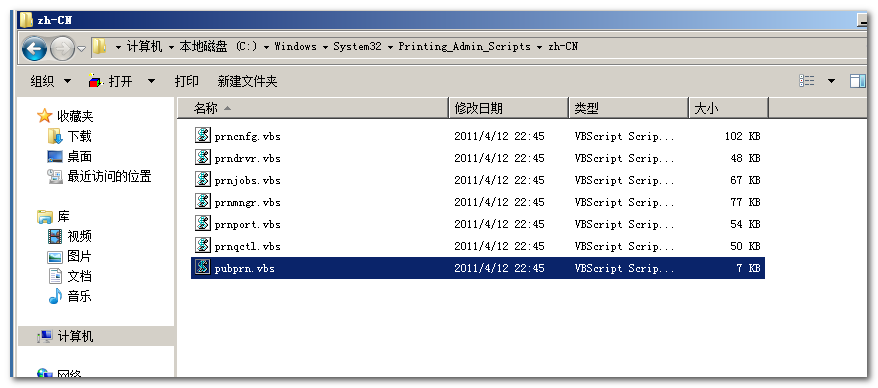Select file name pubprn.vbs
This screenshot has width=878, height=388.
245,268
